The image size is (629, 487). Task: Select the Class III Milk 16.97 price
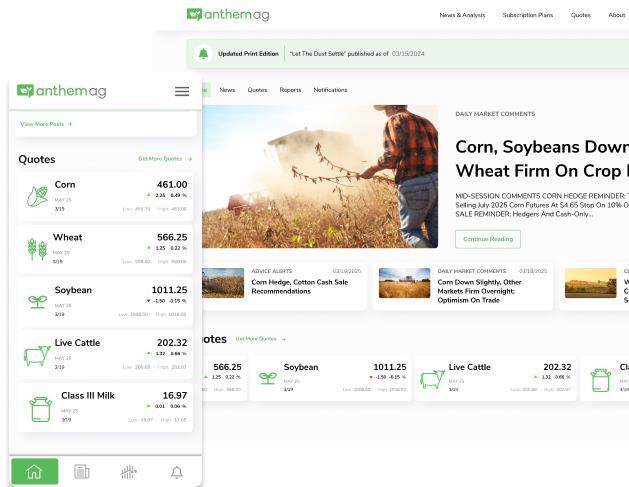[x=175, y=396]
